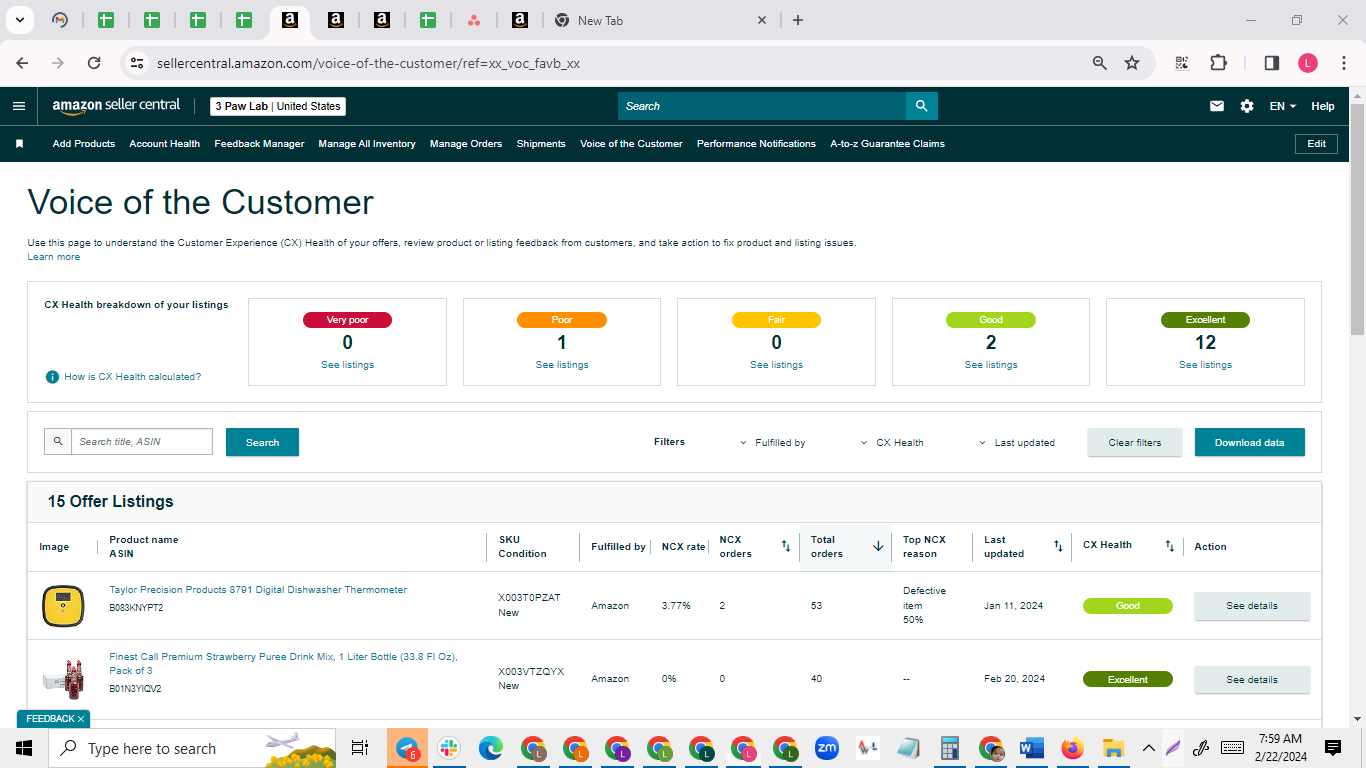View site information icon in address bar
Viewport: 1366px width, 768px height.
137,63
